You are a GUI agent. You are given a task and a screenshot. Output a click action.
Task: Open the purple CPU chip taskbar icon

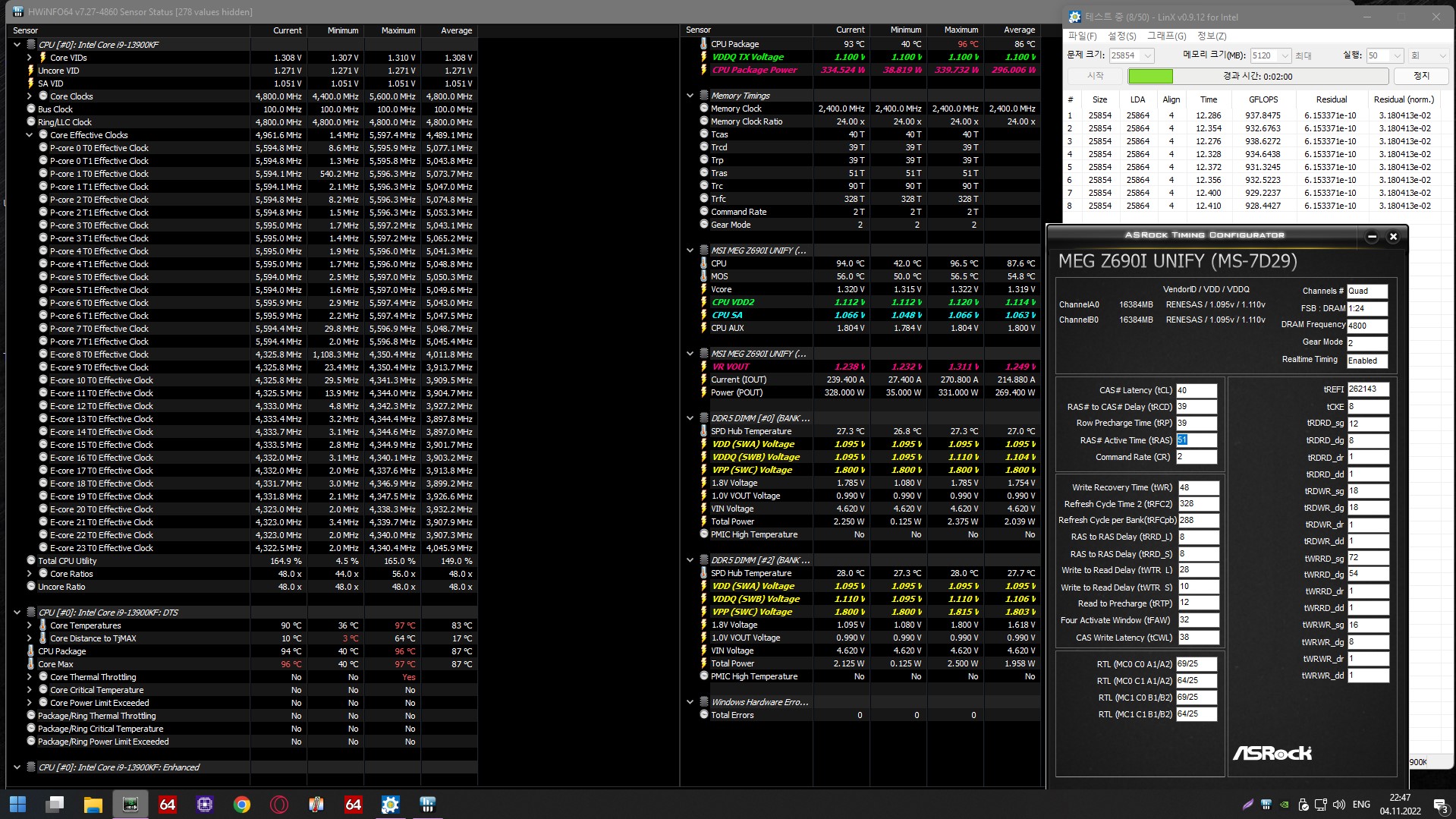pos(205,804)
